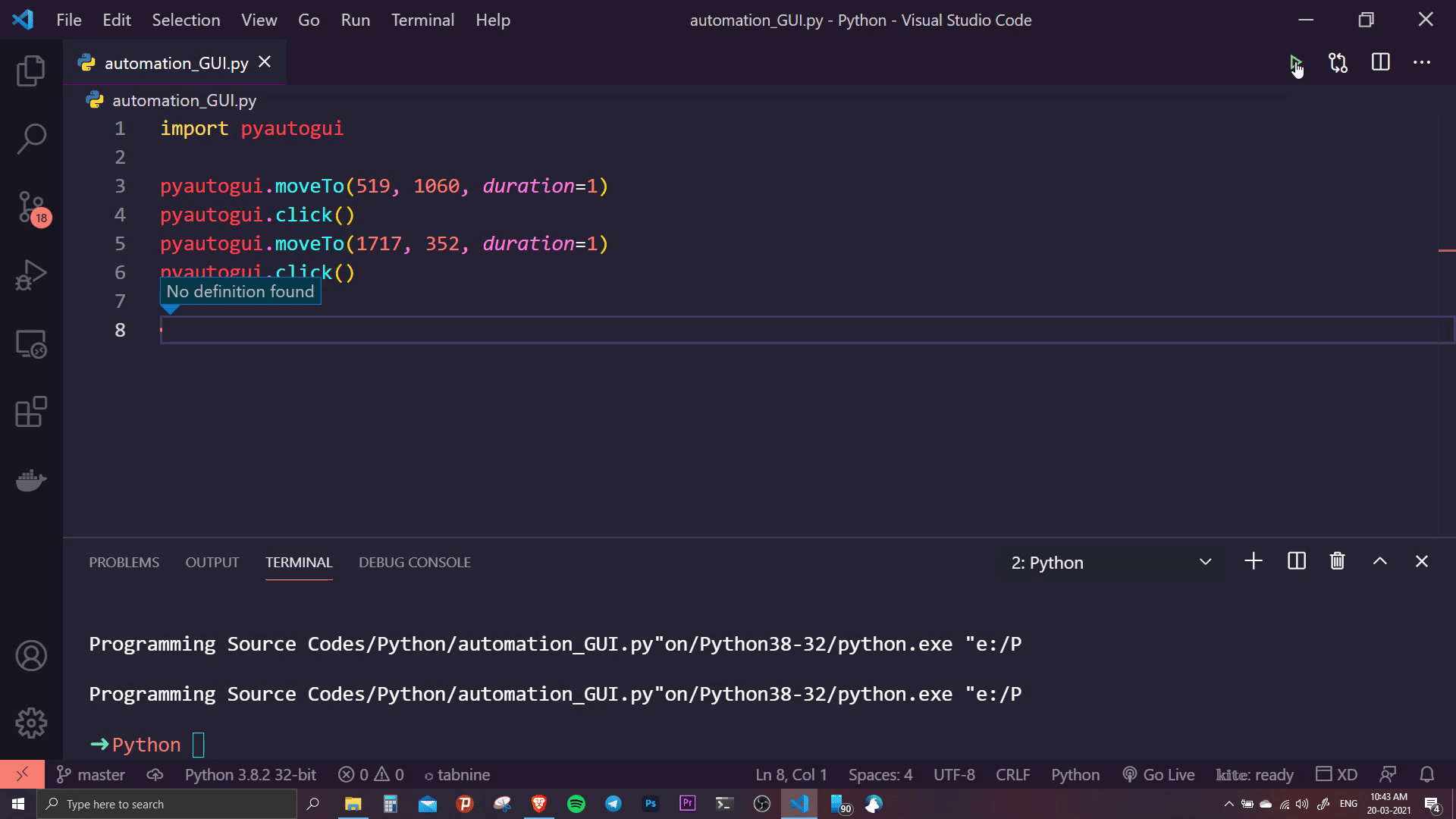Switch to the PROBLEMS panel tab
The image size is (1456, 819).
click(x=124, y=563)
